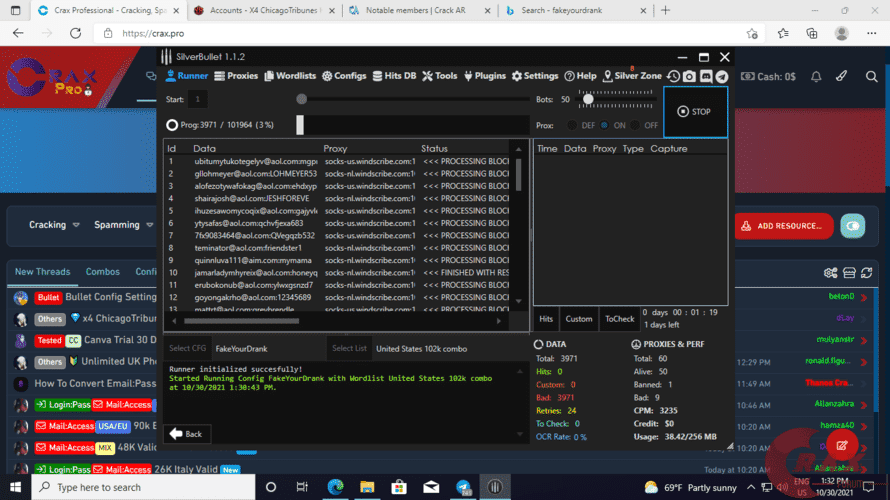This screenshot has height=500, width=890.
Task: Click the history clock icon
Action: 673,76
